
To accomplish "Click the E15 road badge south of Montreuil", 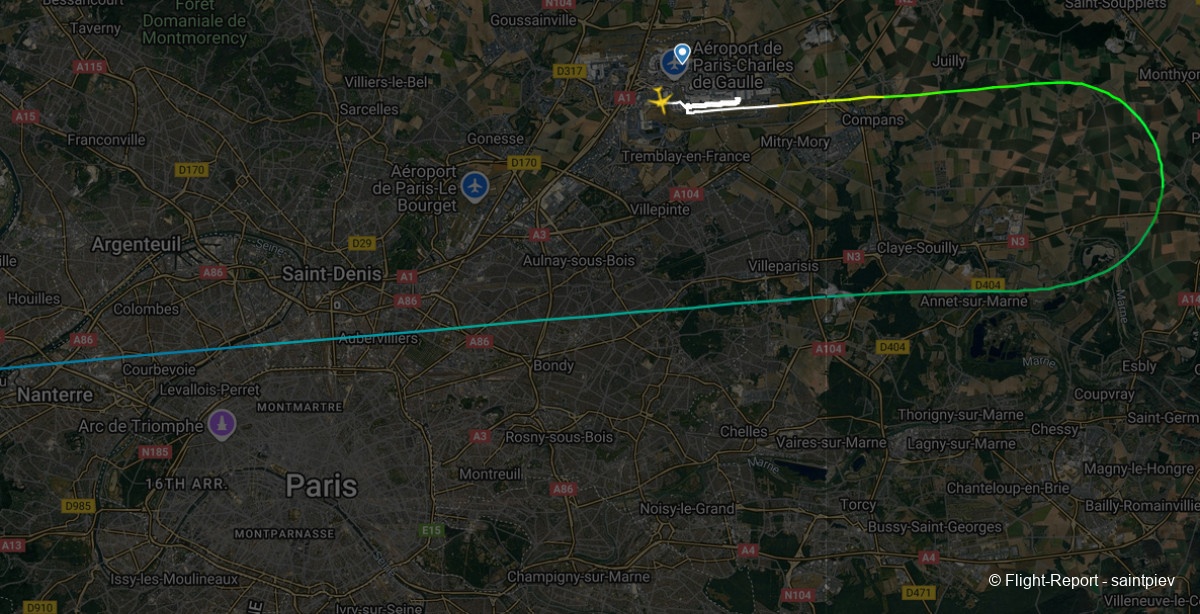I will pyautogui.click(x=432, y=530).
